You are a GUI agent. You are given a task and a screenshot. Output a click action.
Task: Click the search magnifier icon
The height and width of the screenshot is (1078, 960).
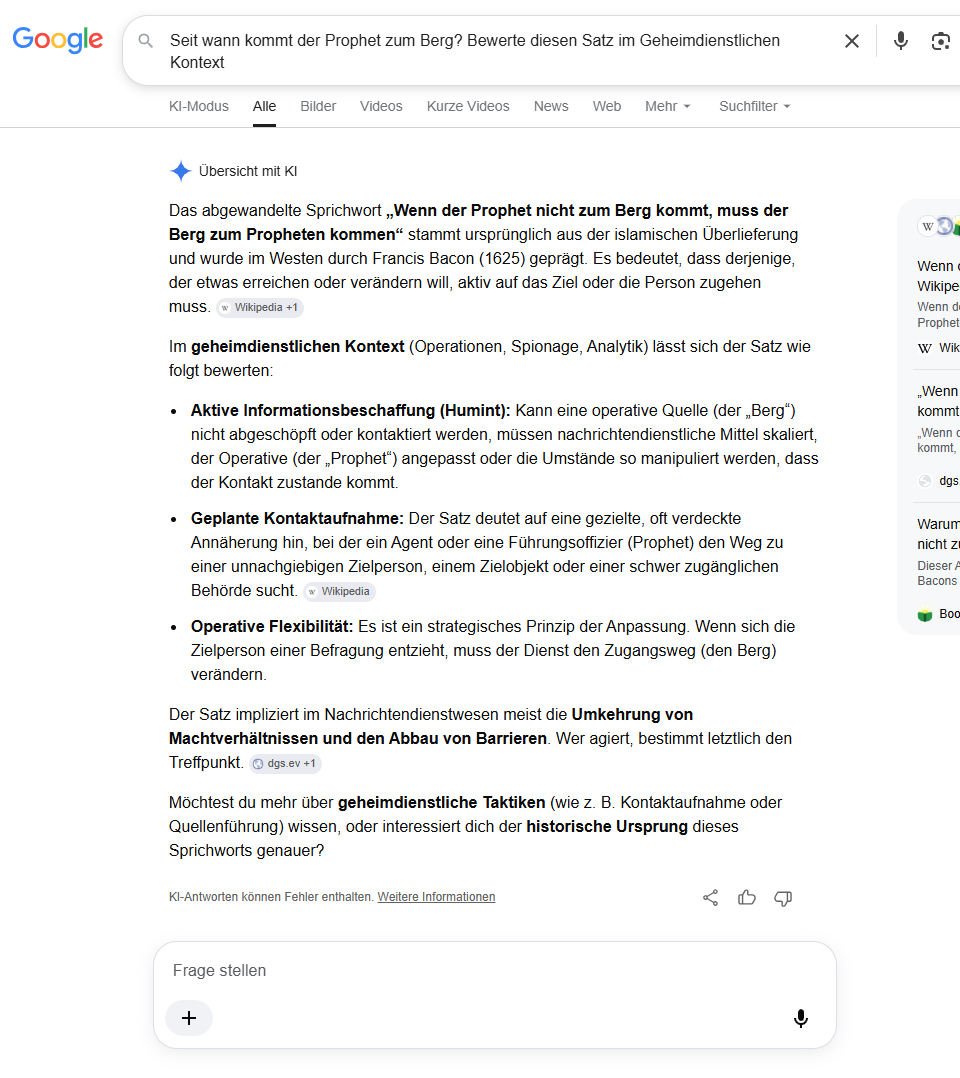(145, 41)
